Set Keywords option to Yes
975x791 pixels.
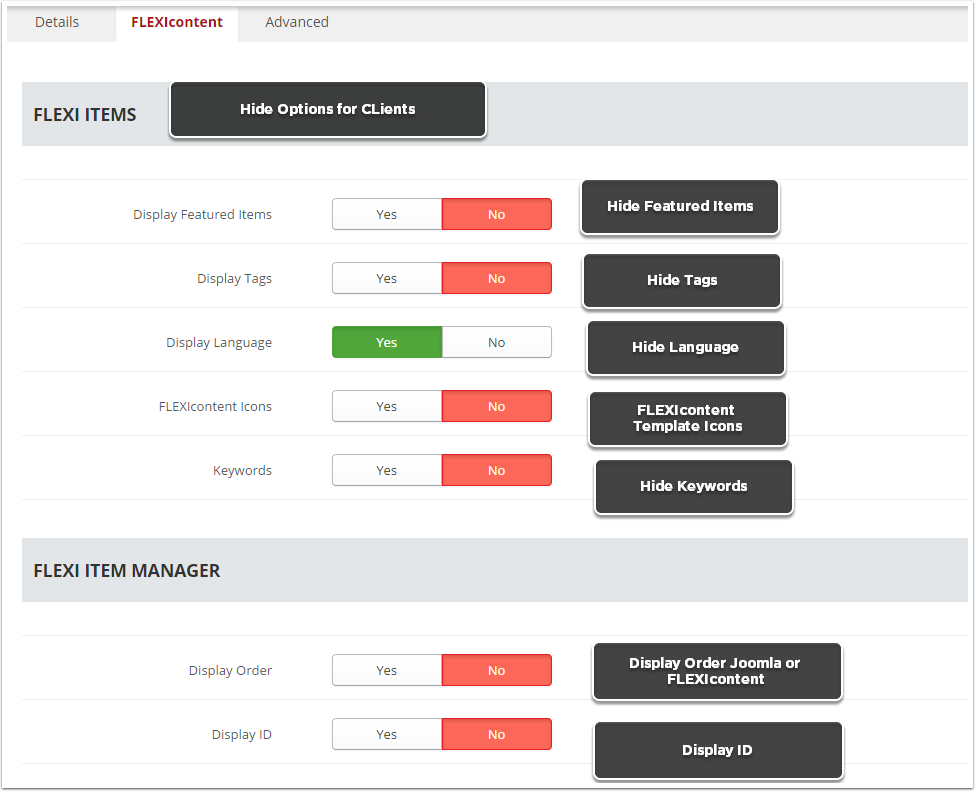point(387,470)
